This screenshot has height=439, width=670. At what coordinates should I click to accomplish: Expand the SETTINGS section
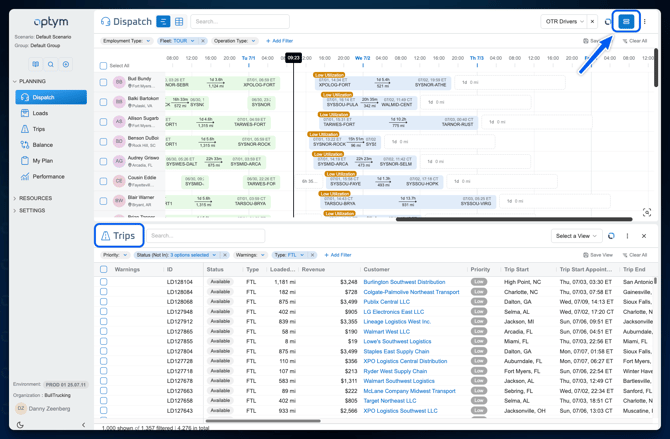click(29, 211)
